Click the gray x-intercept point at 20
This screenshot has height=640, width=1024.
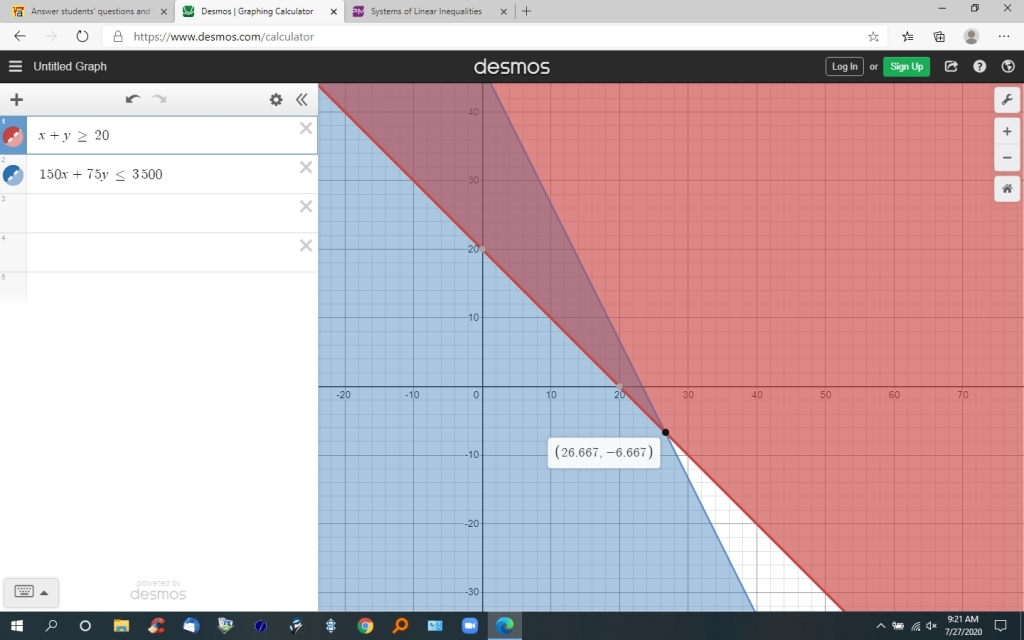coord(620,387)
